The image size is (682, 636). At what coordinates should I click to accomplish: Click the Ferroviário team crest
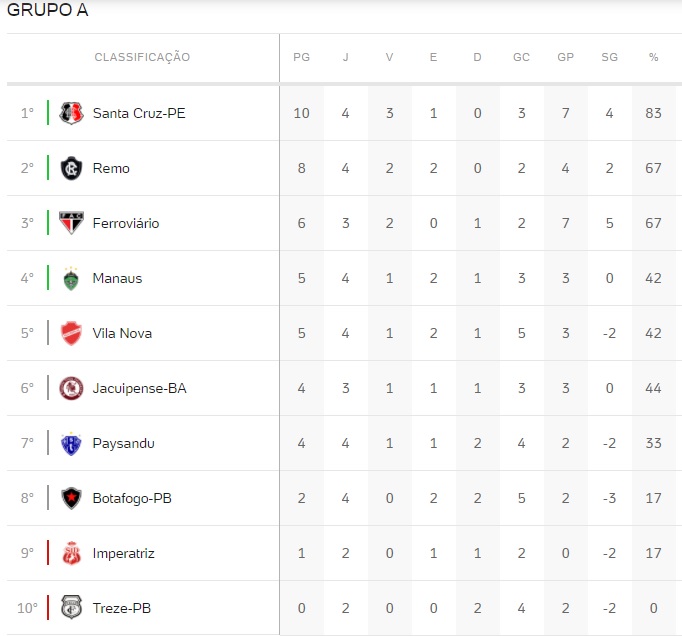(x=71, y=223)
